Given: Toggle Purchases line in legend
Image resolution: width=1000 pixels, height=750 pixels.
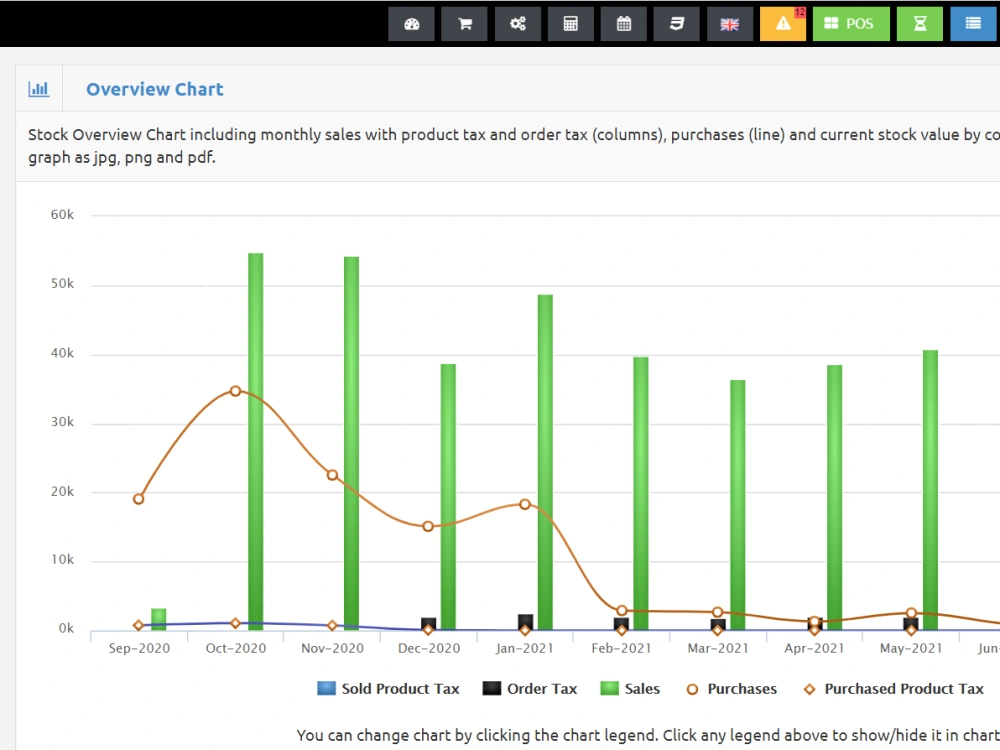Looking at the screenshot, I should coord(732,689).
